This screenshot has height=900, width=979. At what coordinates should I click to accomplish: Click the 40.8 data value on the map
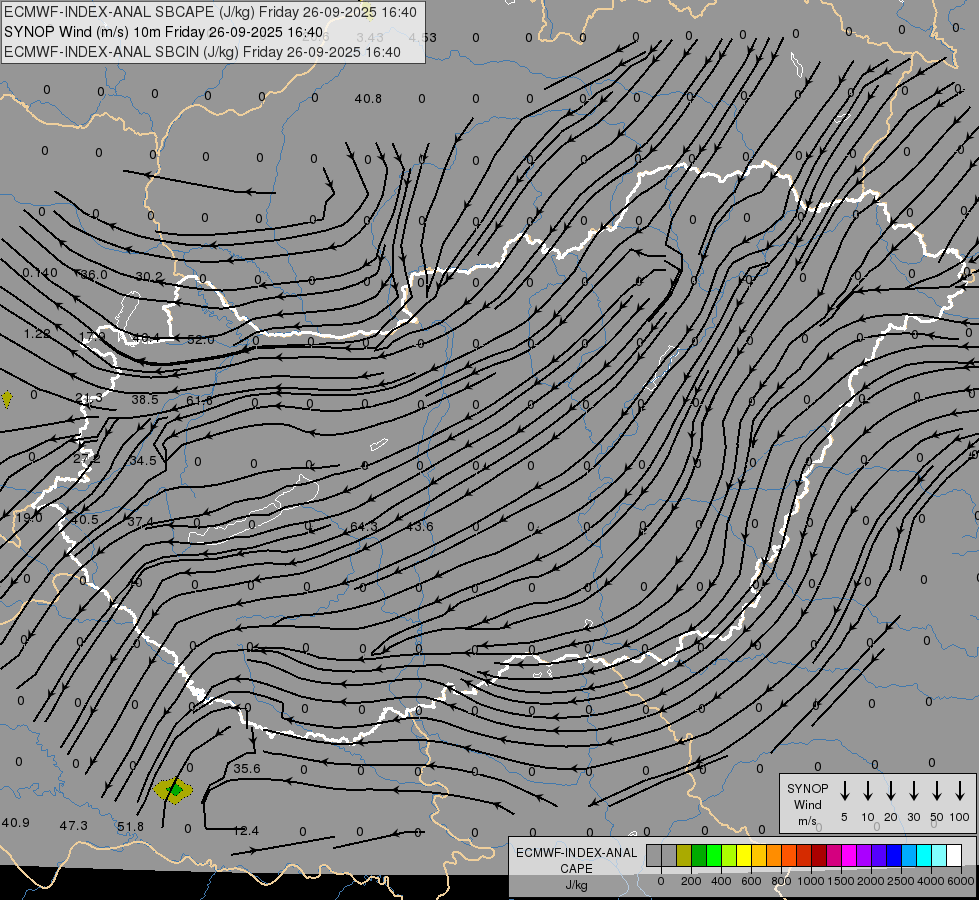pyautogui.click(x=368, y=98)
